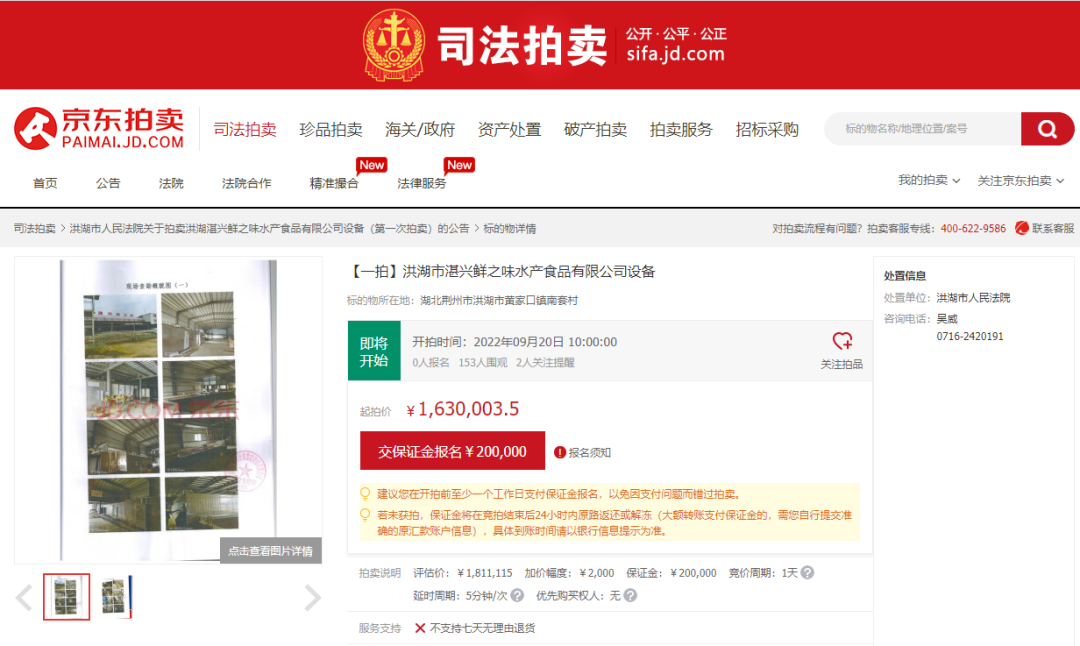Click the main auction item photo

point(169,410)
